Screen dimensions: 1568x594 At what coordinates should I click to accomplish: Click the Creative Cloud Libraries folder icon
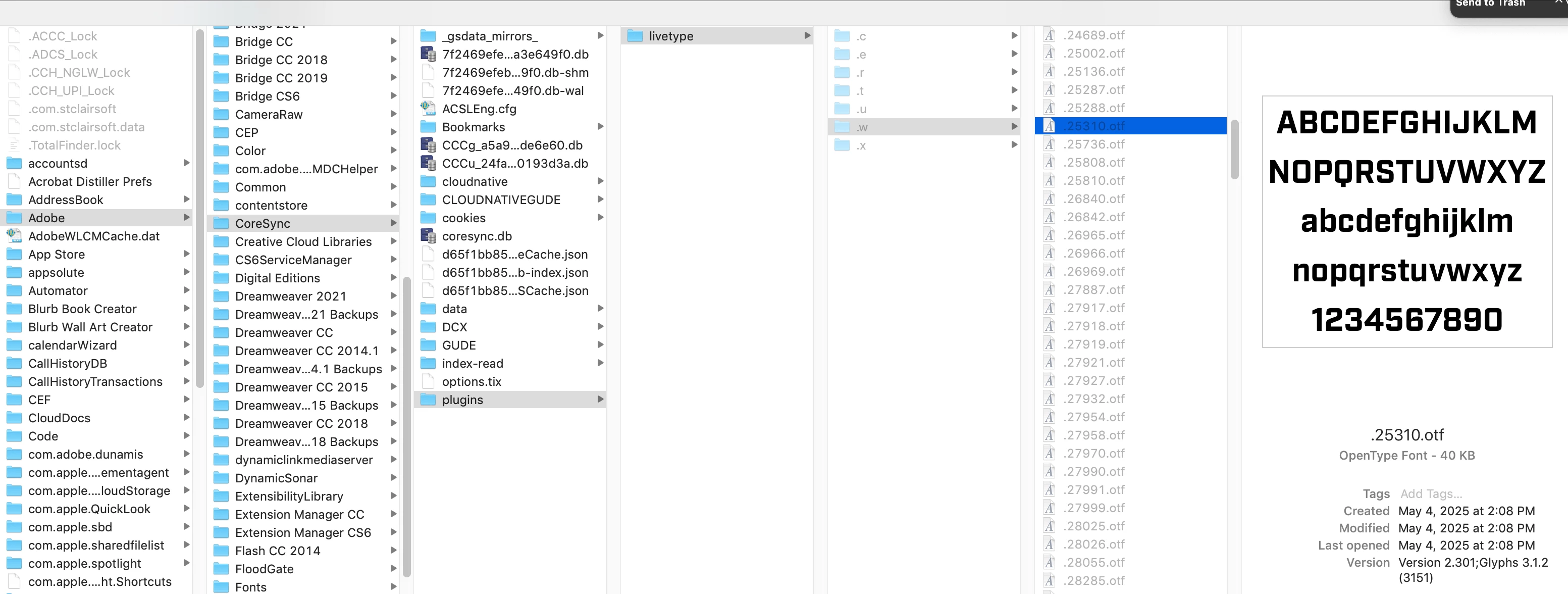pyautogui.click(x=221, y=242)
